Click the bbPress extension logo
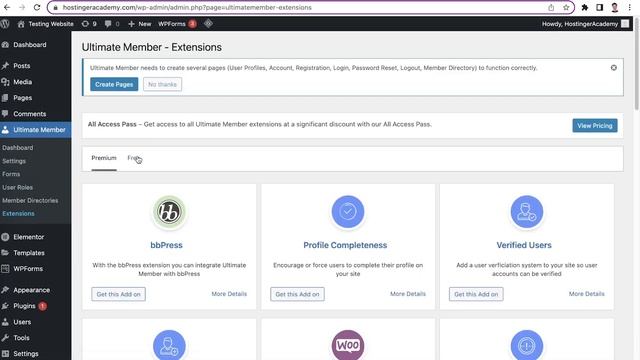Viewport: 640px width, 360px height. coord(169,212)
